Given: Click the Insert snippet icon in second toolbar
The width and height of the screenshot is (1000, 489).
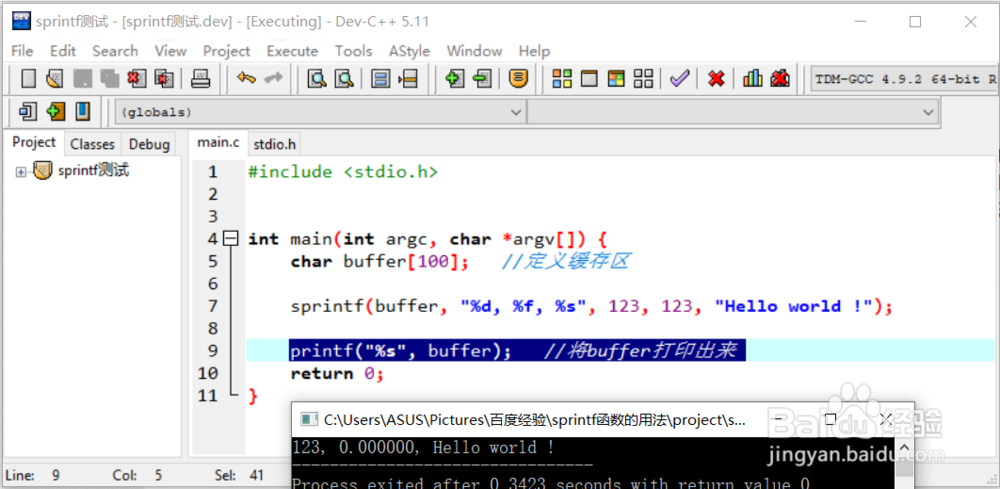Looking at the screenshot, I should 28,112.
